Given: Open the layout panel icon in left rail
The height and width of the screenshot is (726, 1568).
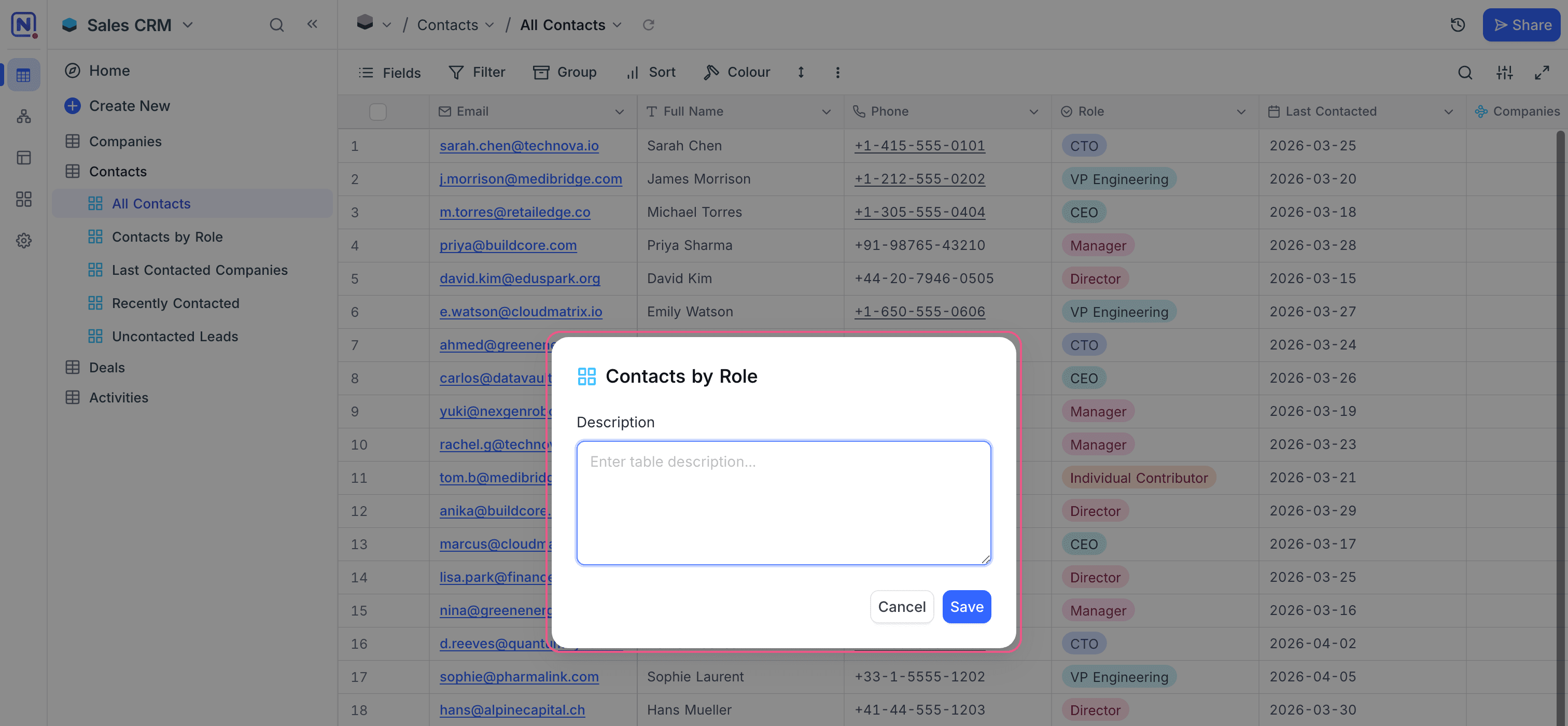Looking at the screenshot, I should (24, 158).
